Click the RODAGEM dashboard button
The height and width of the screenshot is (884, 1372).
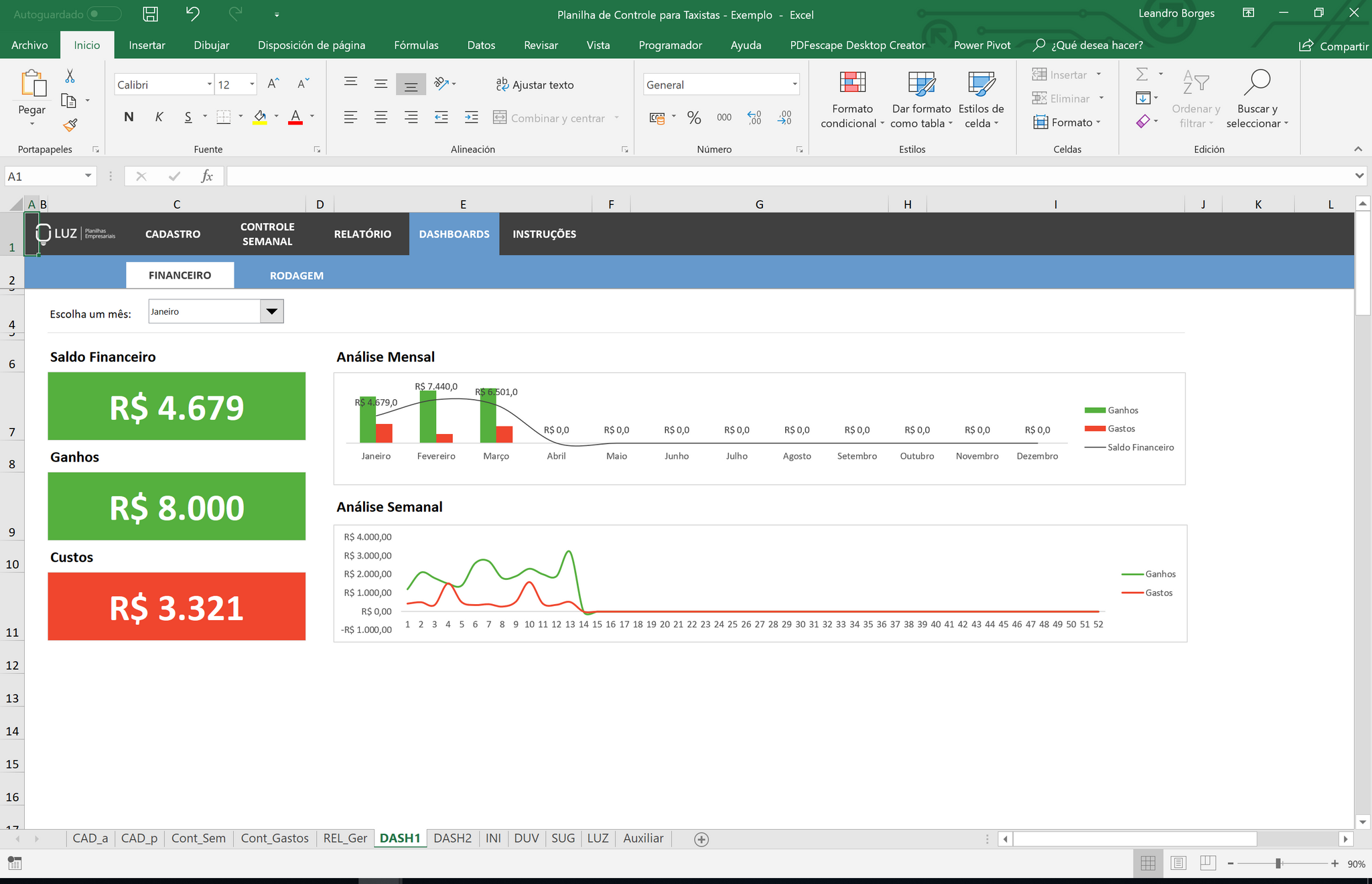pyautogui.click(x=296, y=275)
